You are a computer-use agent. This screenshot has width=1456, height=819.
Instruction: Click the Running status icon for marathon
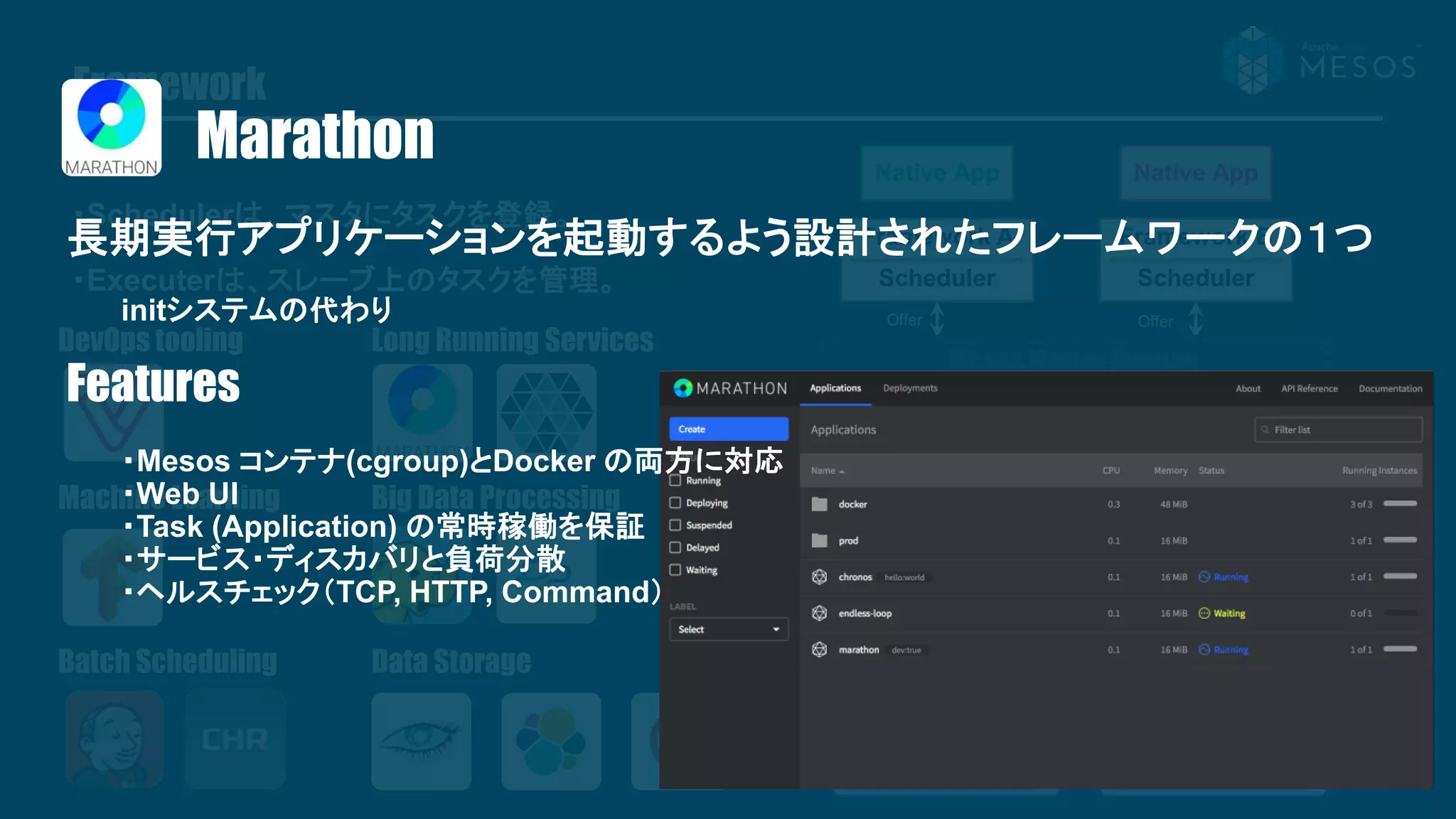point(1204,649)
